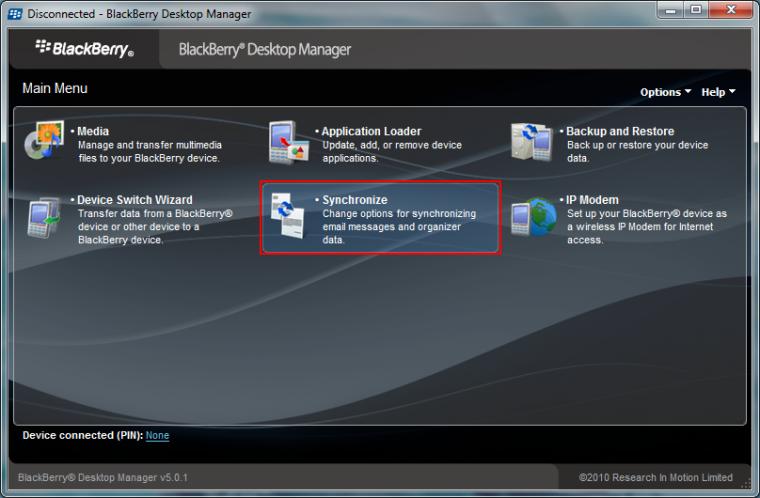Minimize the Desktop Manager window
Viewport: 760px width, 498px height.
671,10
